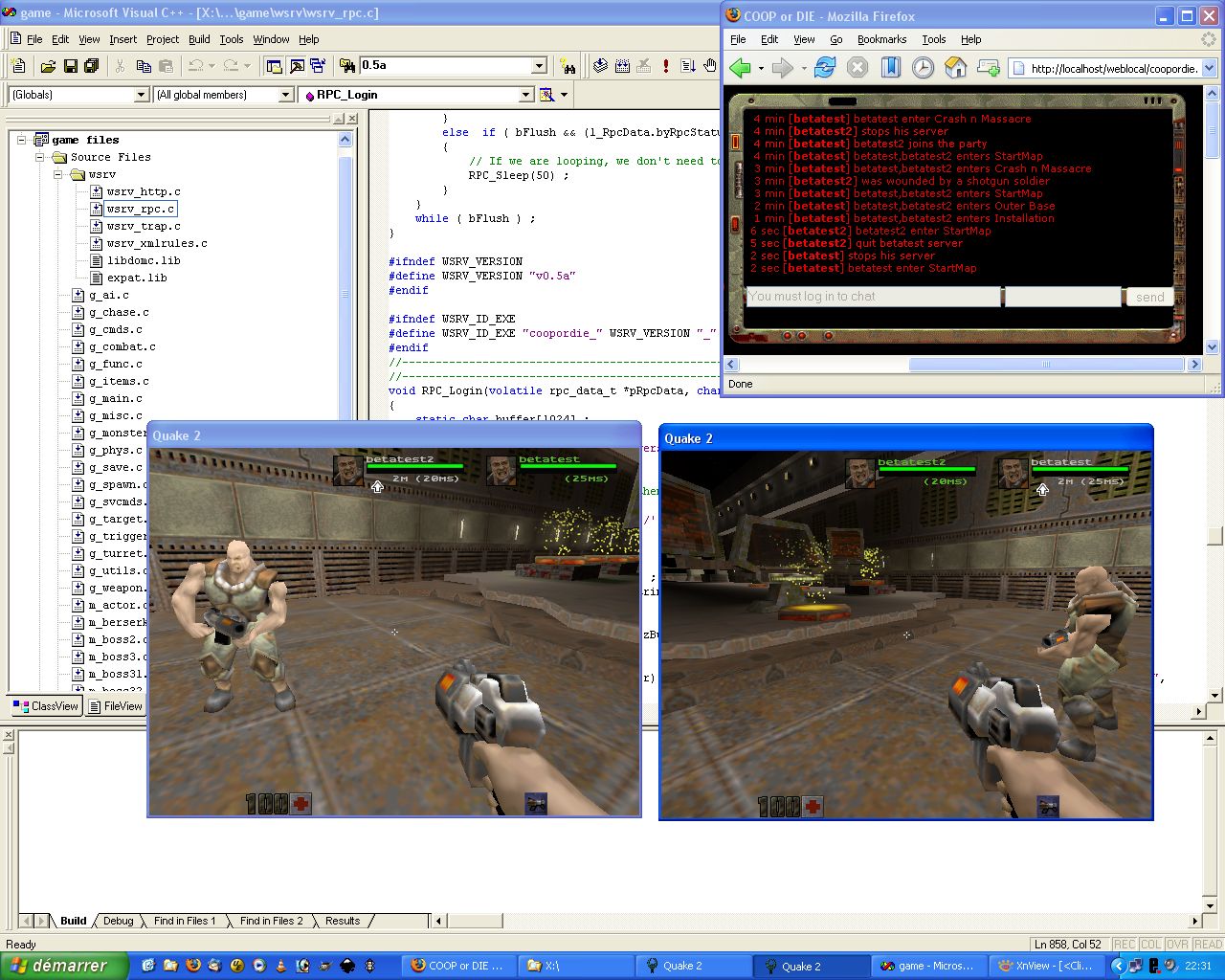This screenshot has width=1225, height=980.
Task: Click the WizardBar actions wand icon
Action: pyautogui.click(x=546, y=95)
